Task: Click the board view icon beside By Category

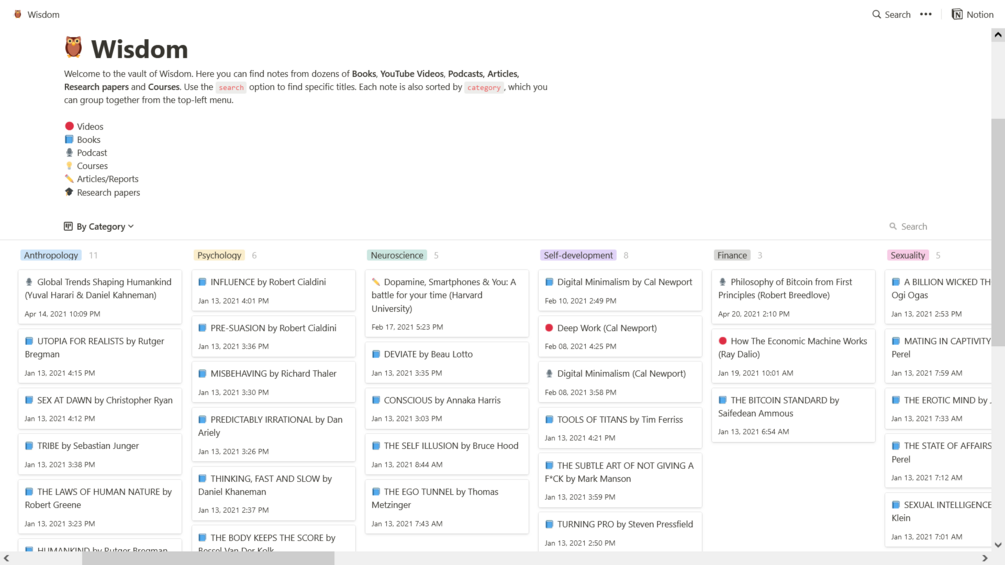Action: tap(68, 226)
